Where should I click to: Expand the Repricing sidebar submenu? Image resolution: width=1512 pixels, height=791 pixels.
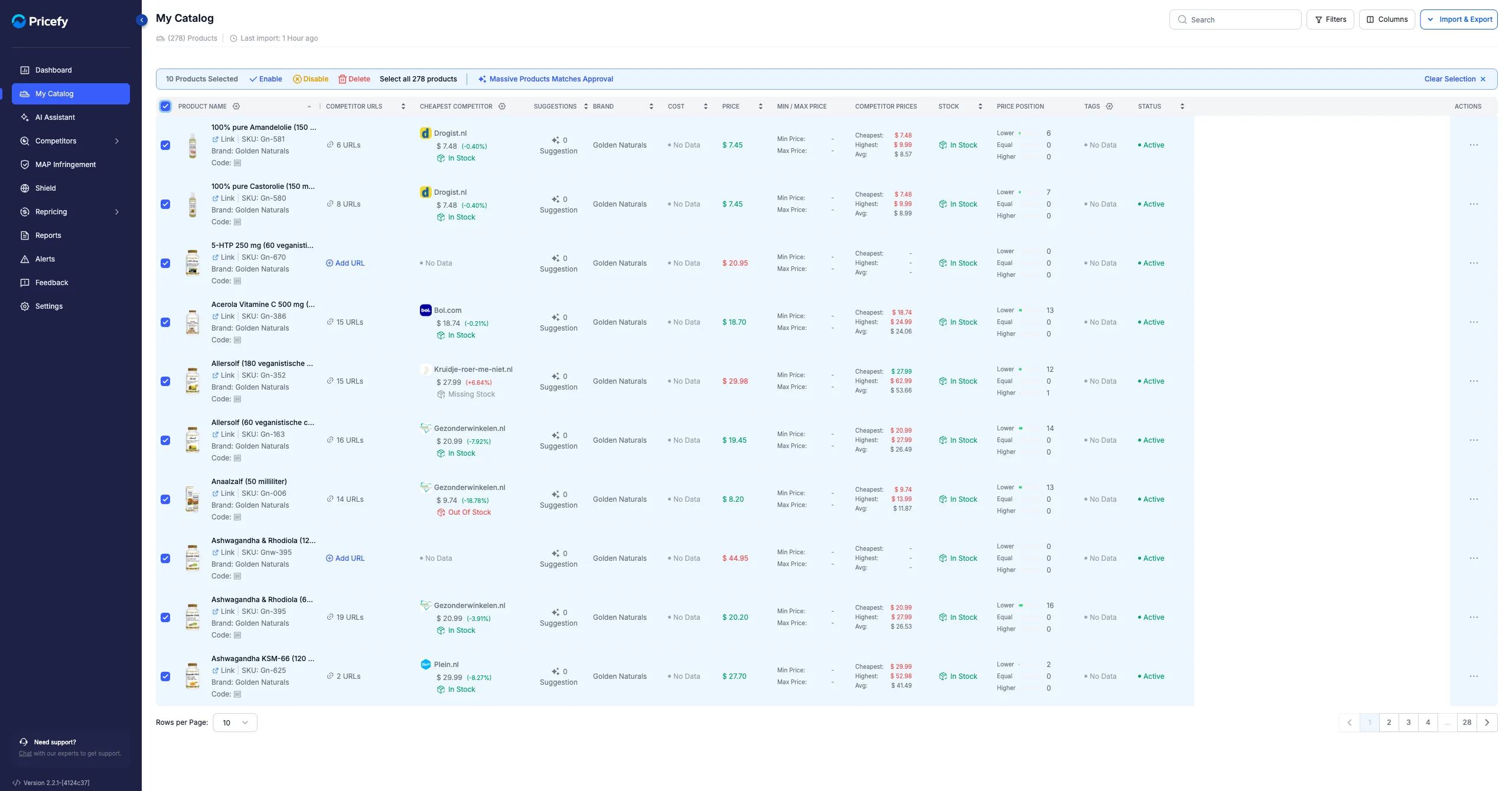[x=117, y=212]
